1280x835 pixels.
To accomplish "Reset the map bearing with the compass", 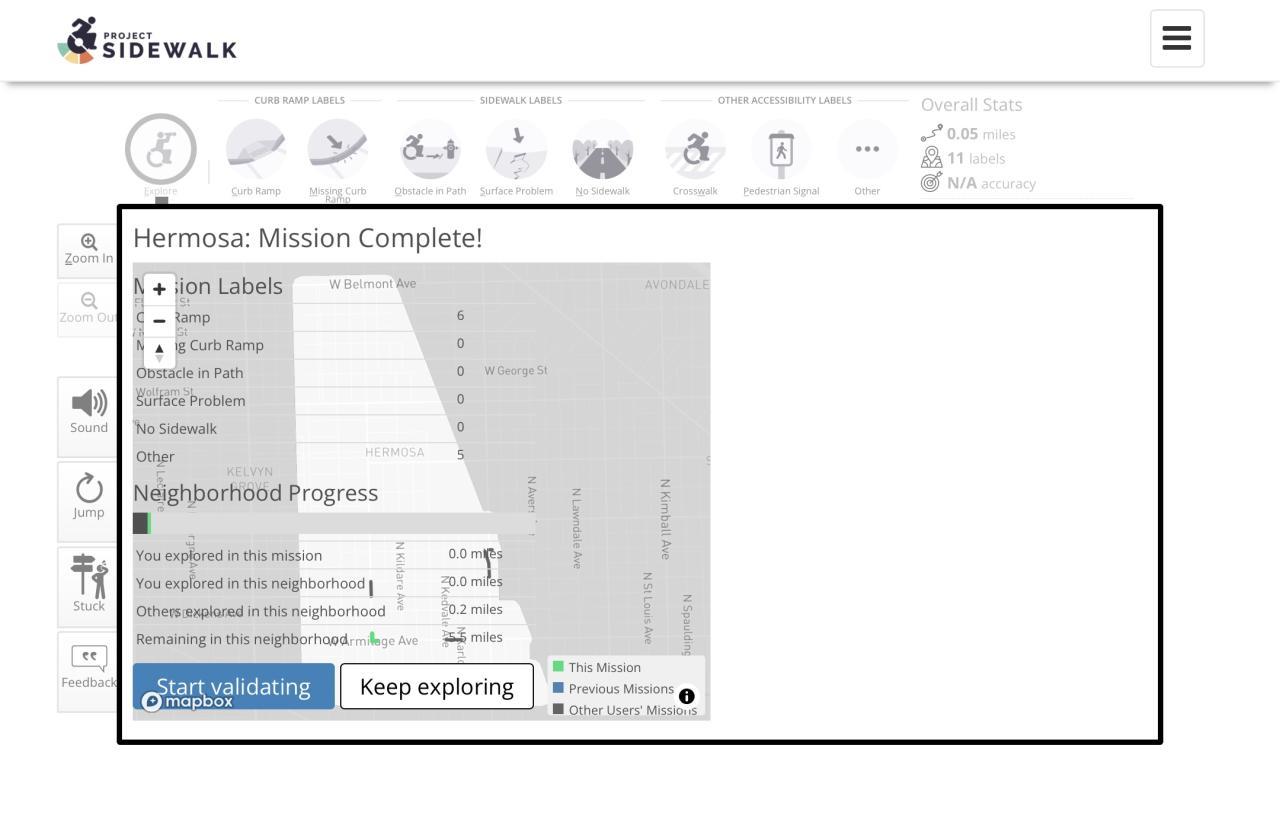I will [159, 353].
